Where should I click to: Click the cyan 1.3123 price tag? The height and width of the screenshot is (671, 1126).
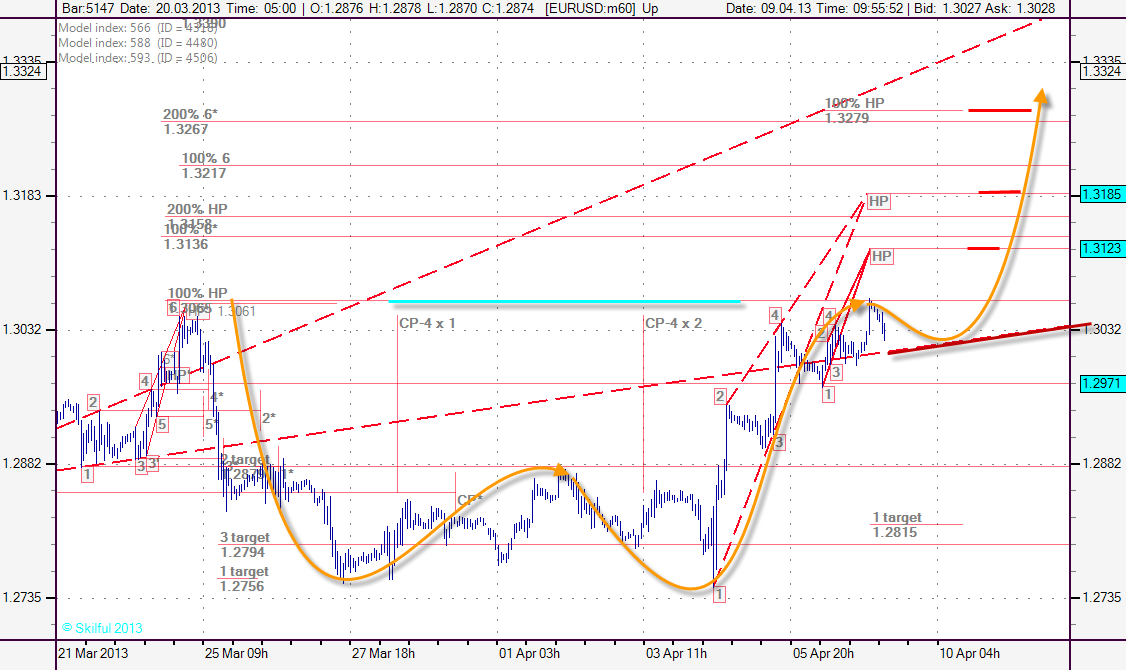[x=1100, y=249]
